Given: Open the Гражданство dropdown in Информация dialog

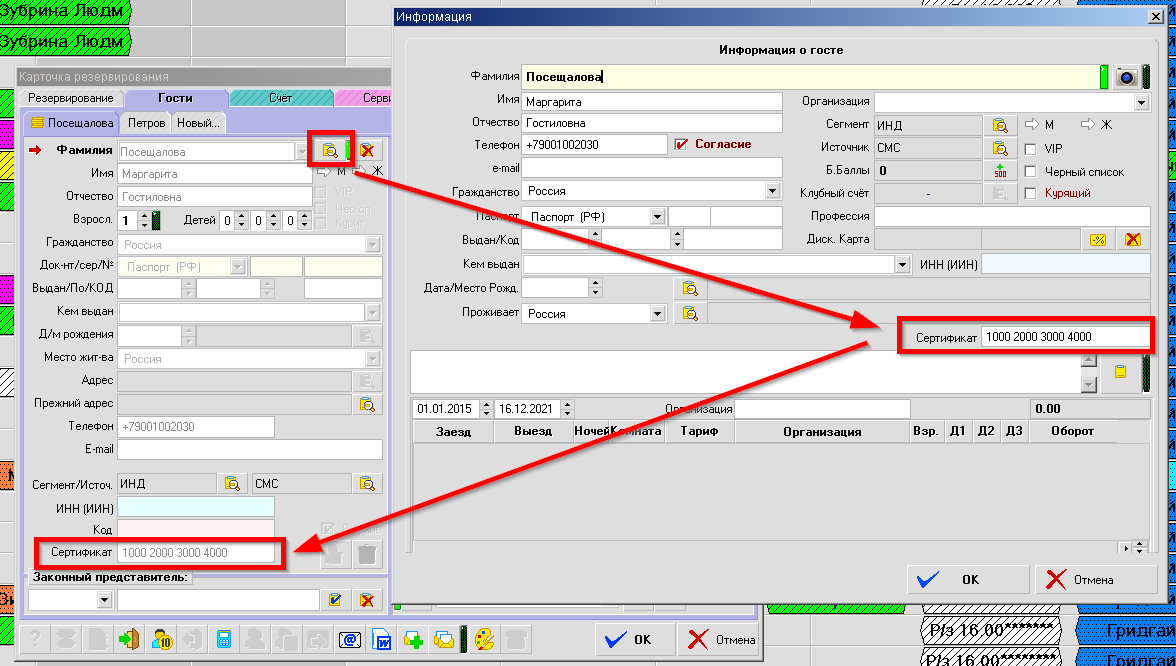Looking at the screenshot, I should point(772,191).
